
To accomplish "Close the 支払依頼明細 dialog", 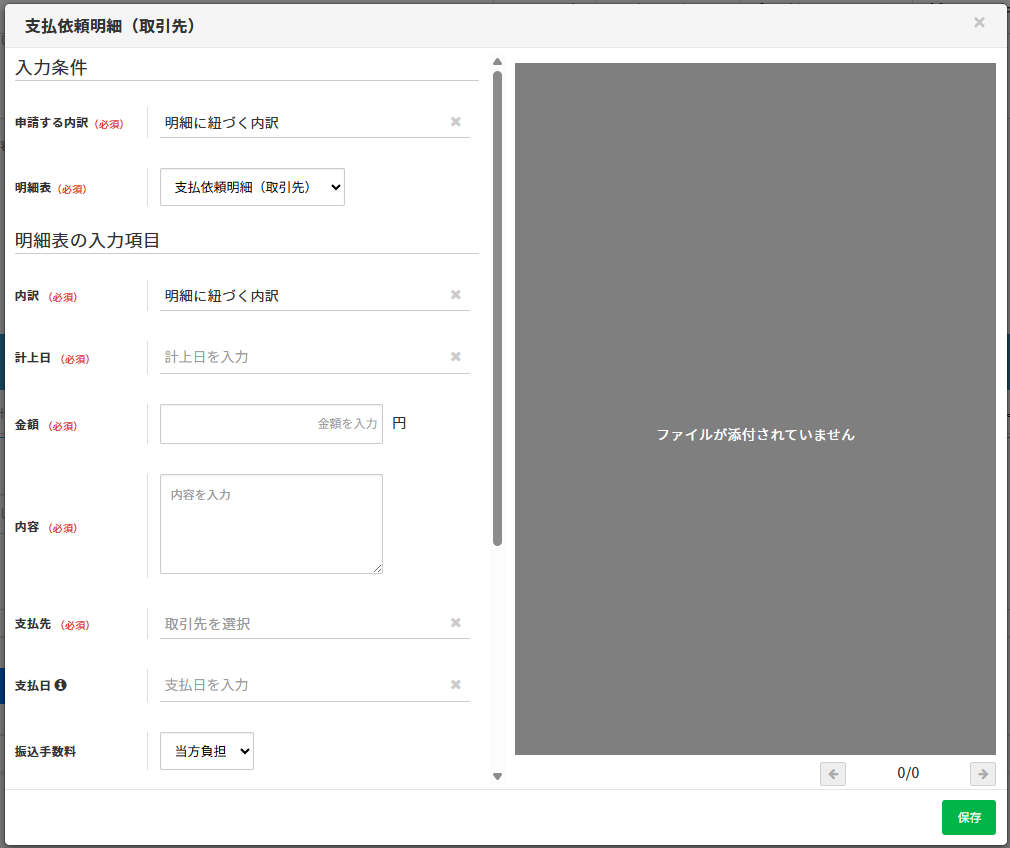I will [979, 22].
